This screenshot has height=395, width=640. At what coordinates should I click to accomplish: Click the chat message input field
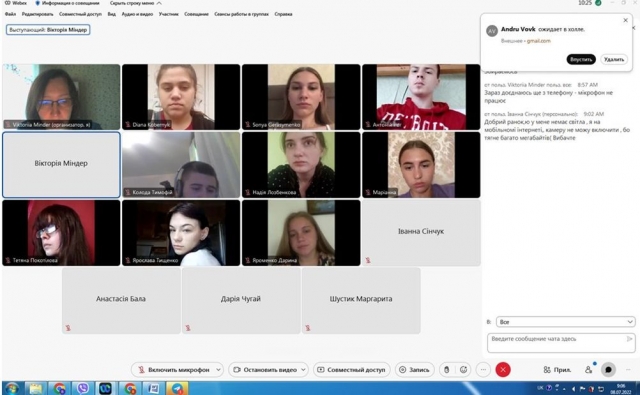(x=561, y=343)
